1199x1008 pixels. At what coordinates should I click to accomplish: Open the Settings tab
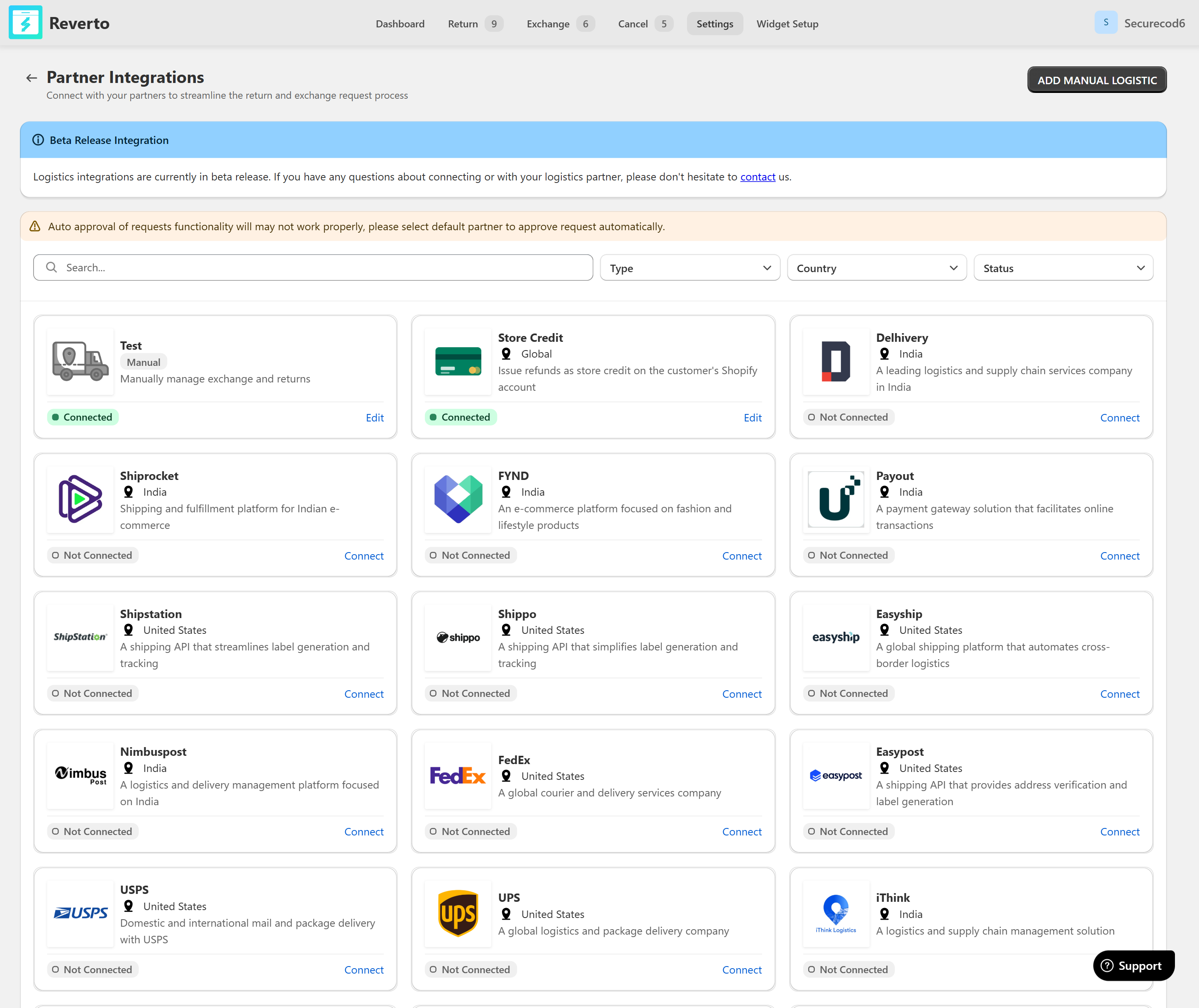tap(714, 23)
